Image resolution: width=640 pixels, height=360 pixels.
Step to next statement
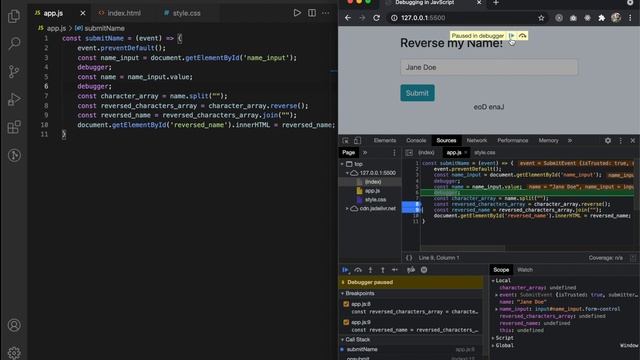coord(395,270)
